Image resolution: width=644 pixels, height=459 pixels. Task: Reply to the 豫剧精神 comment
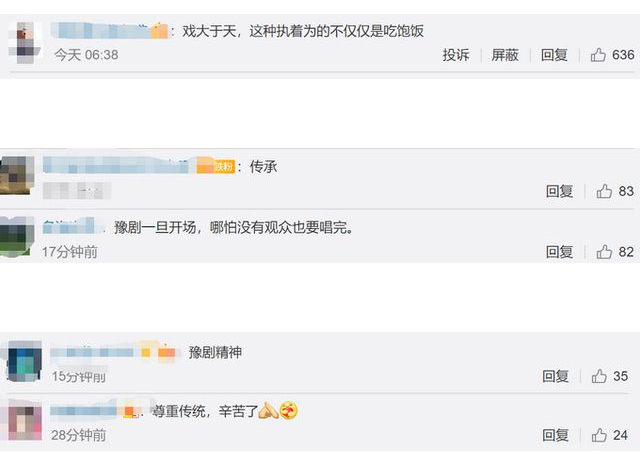[x=556, y=376]
